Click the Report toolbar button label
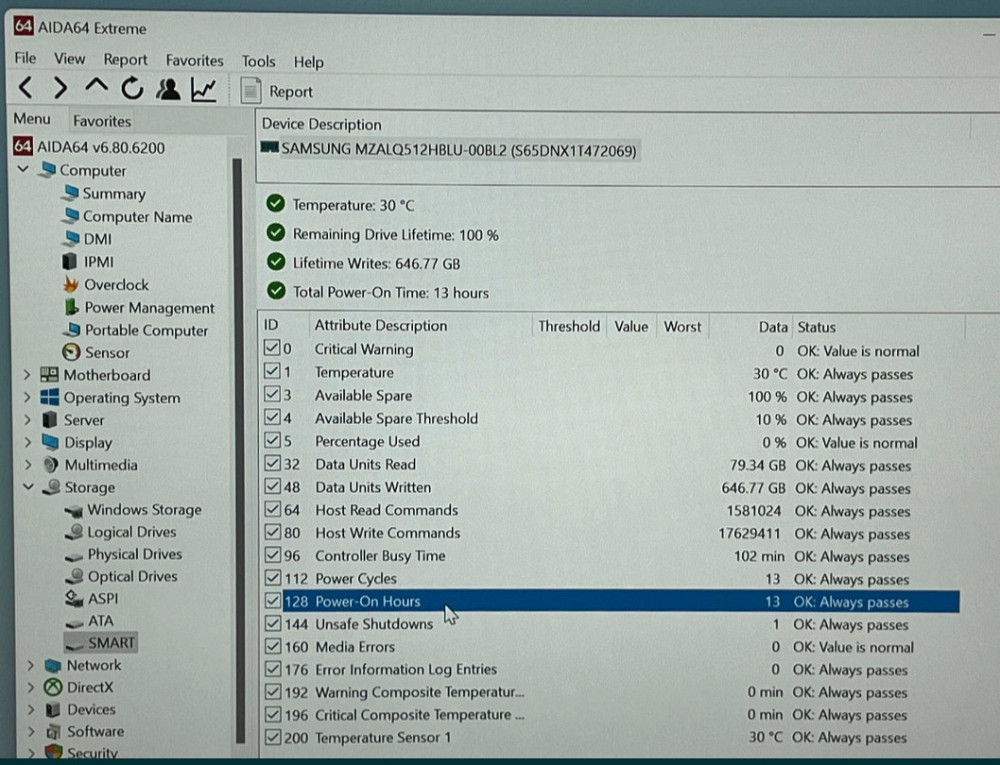This screenshot has width=1000, height=765. [x=291, y=92]
